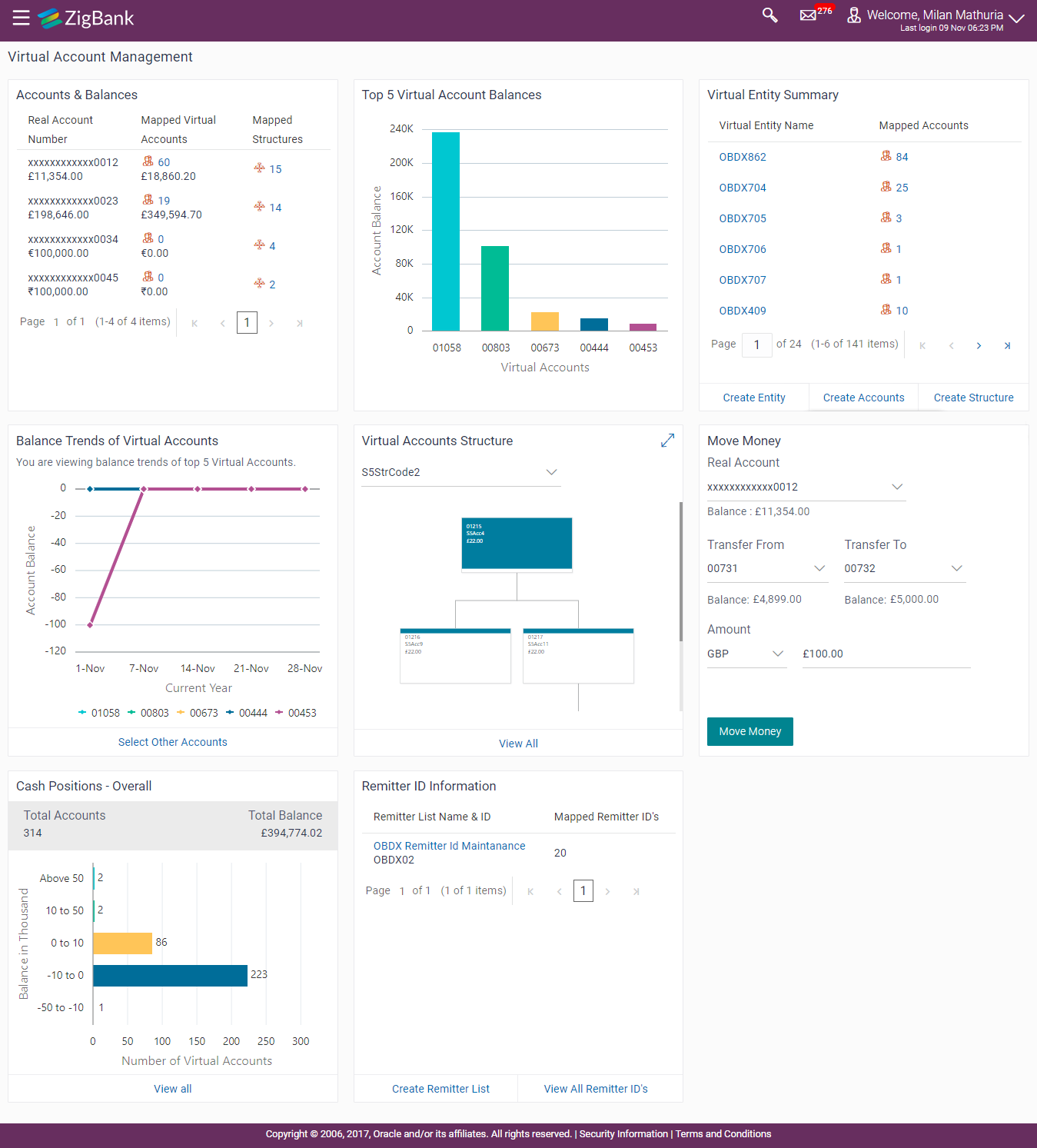1037x1148 pixels.
Task: Select the root node 01215 in structure tree
Action: point(517,544)
